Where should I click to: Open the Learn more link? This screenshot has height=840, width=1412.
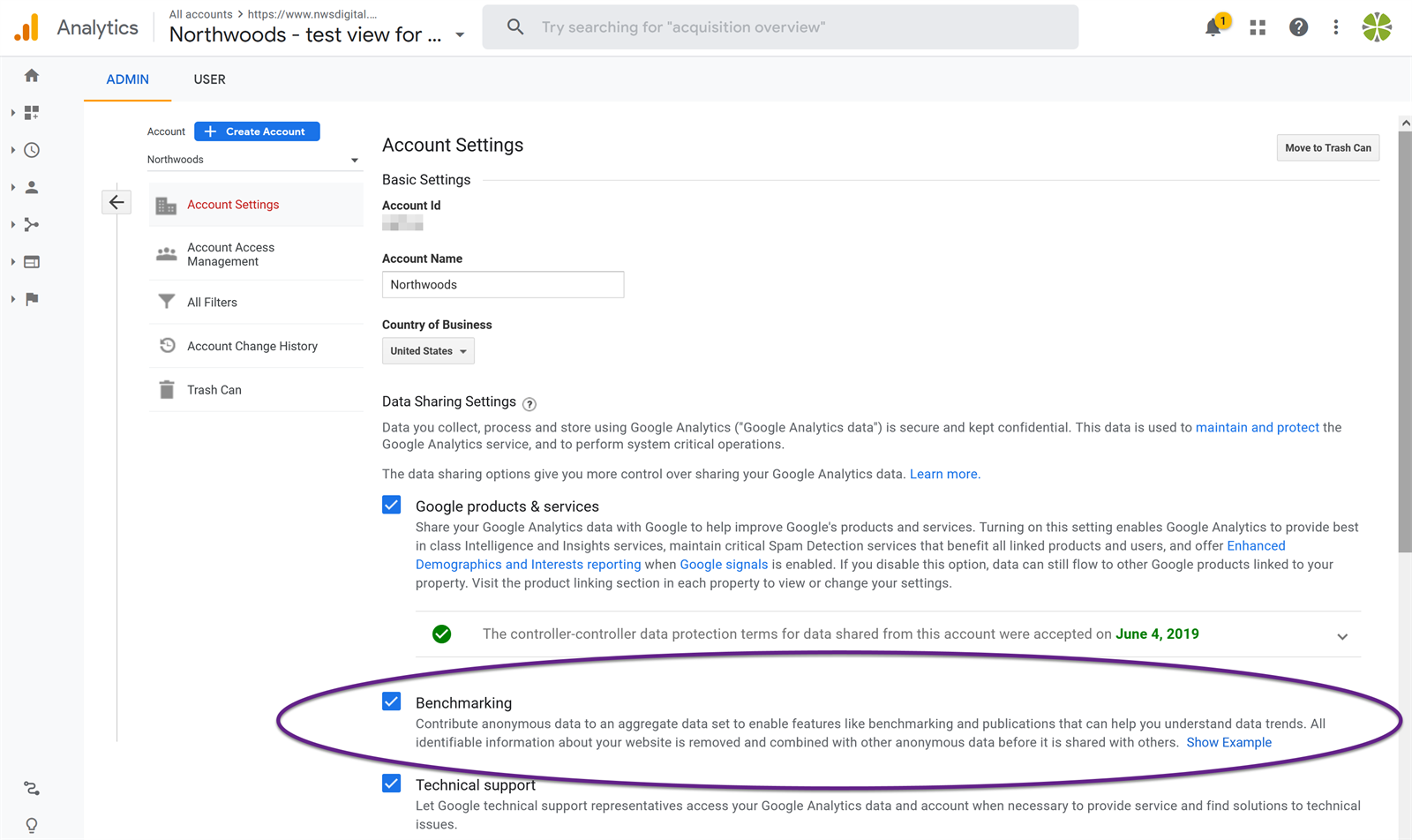click(x=943, y=474)
